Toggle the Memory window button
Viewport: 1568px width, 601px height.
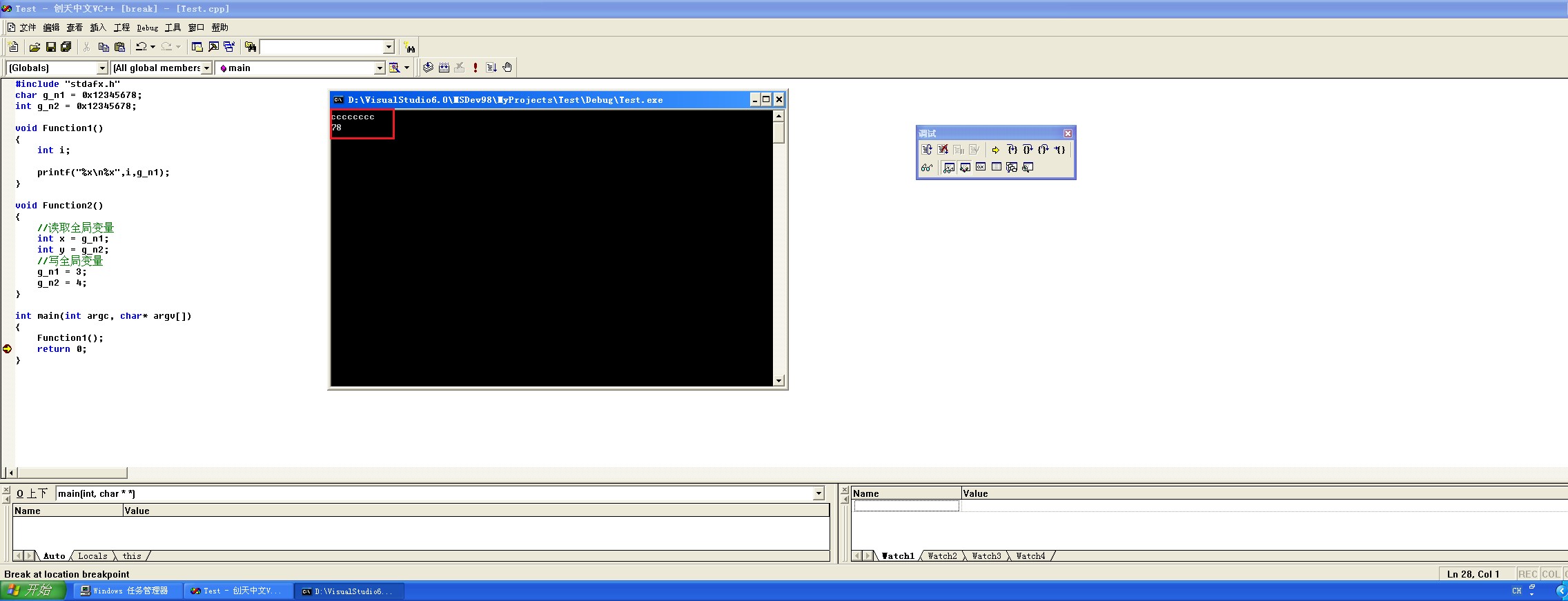click(x=997, y=167)
